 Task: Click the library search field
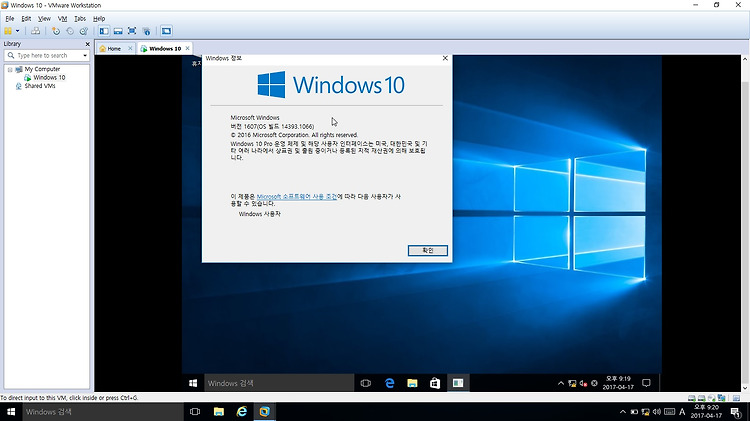tap(46, 55)
